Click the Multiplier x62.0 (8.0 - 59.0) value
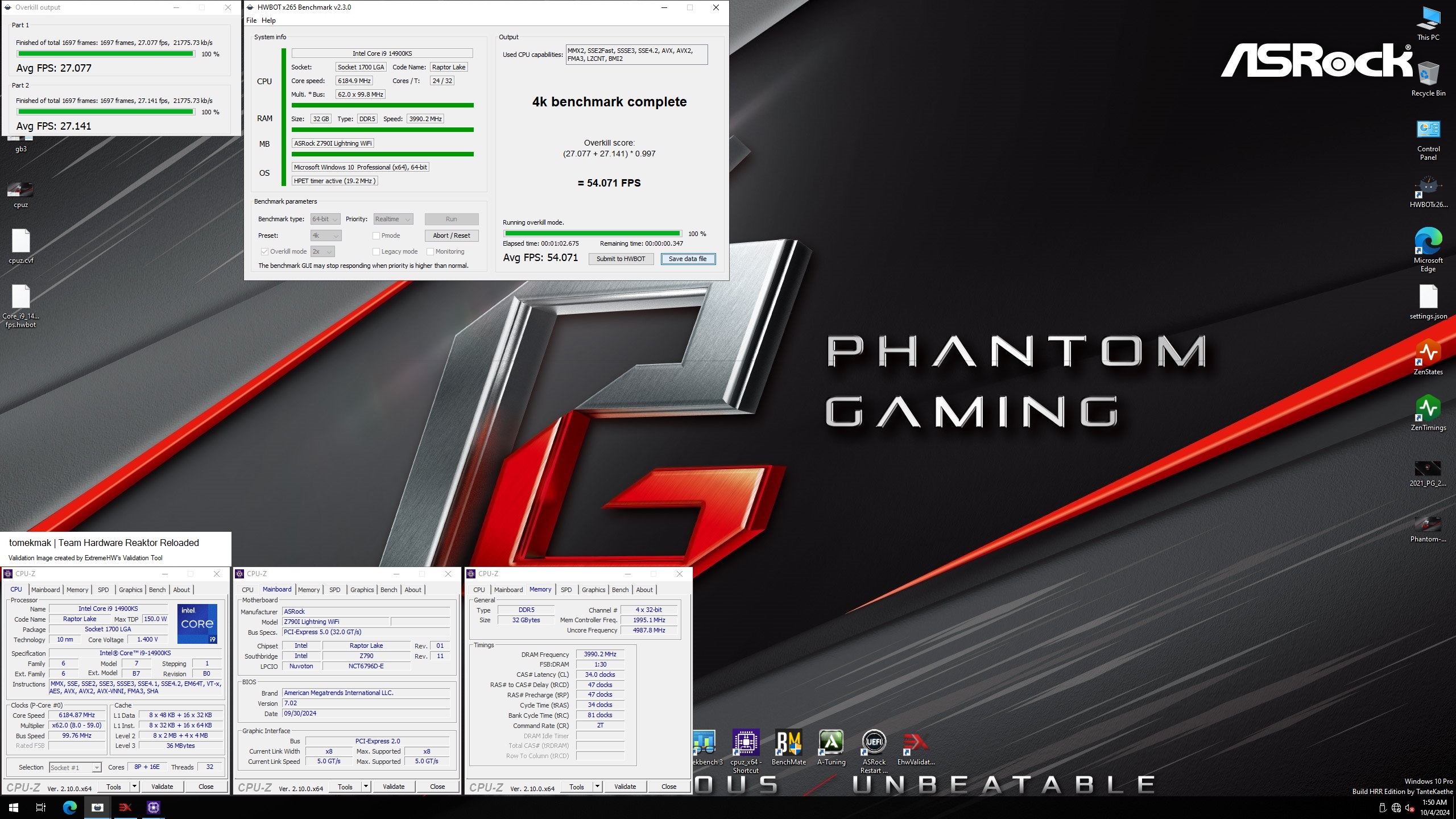The width and height of the screenshot is (1456, 819). click(x=77, y=725)
